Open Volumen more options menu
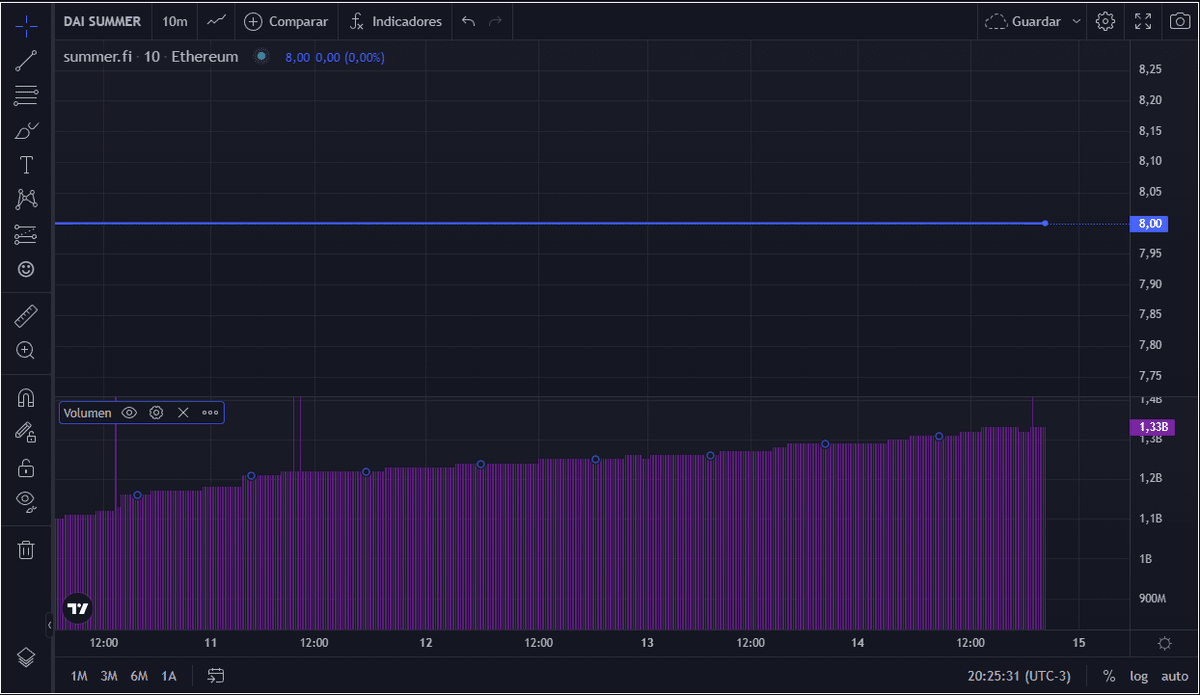Screen dimensions: 1200x695 pyautogui.click(x=210, y=412)
